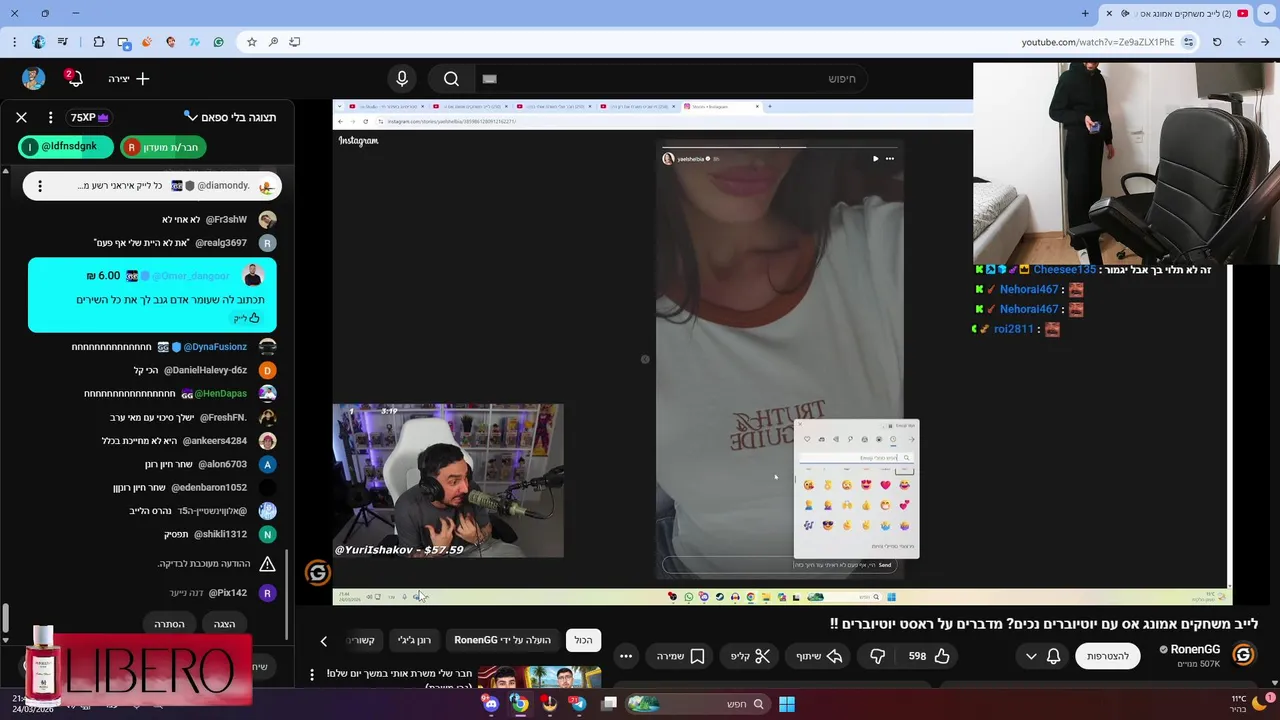Select the 'Uploaded by RonenGG' chip

coord(502,640)
